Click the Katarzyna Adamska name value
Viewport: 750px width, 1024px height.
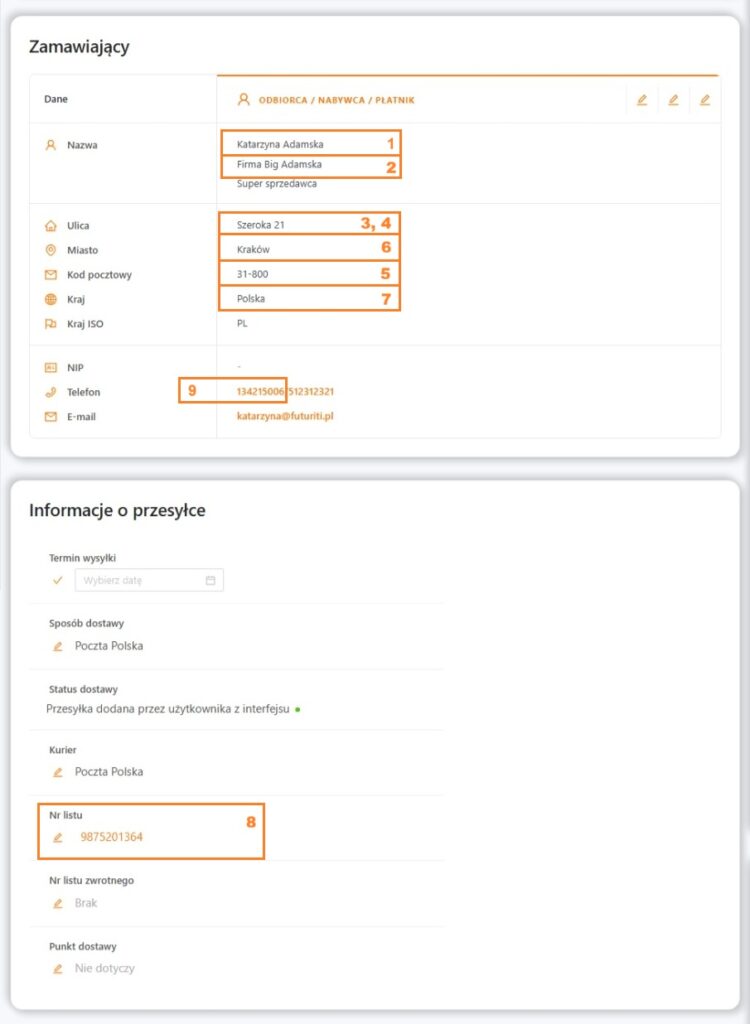tap(280, 144)
